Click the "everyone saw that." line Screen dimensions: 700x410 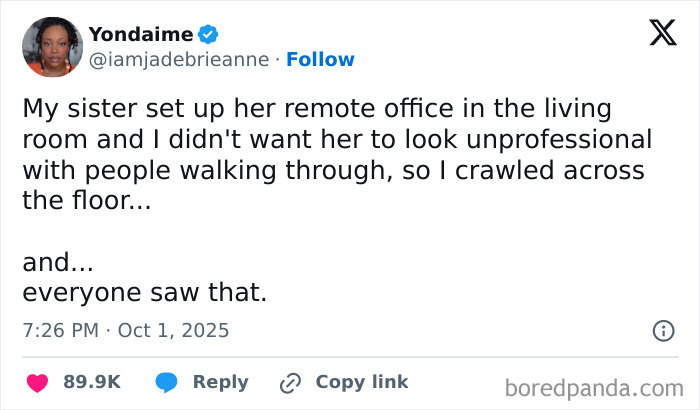[x=144, y=293]
